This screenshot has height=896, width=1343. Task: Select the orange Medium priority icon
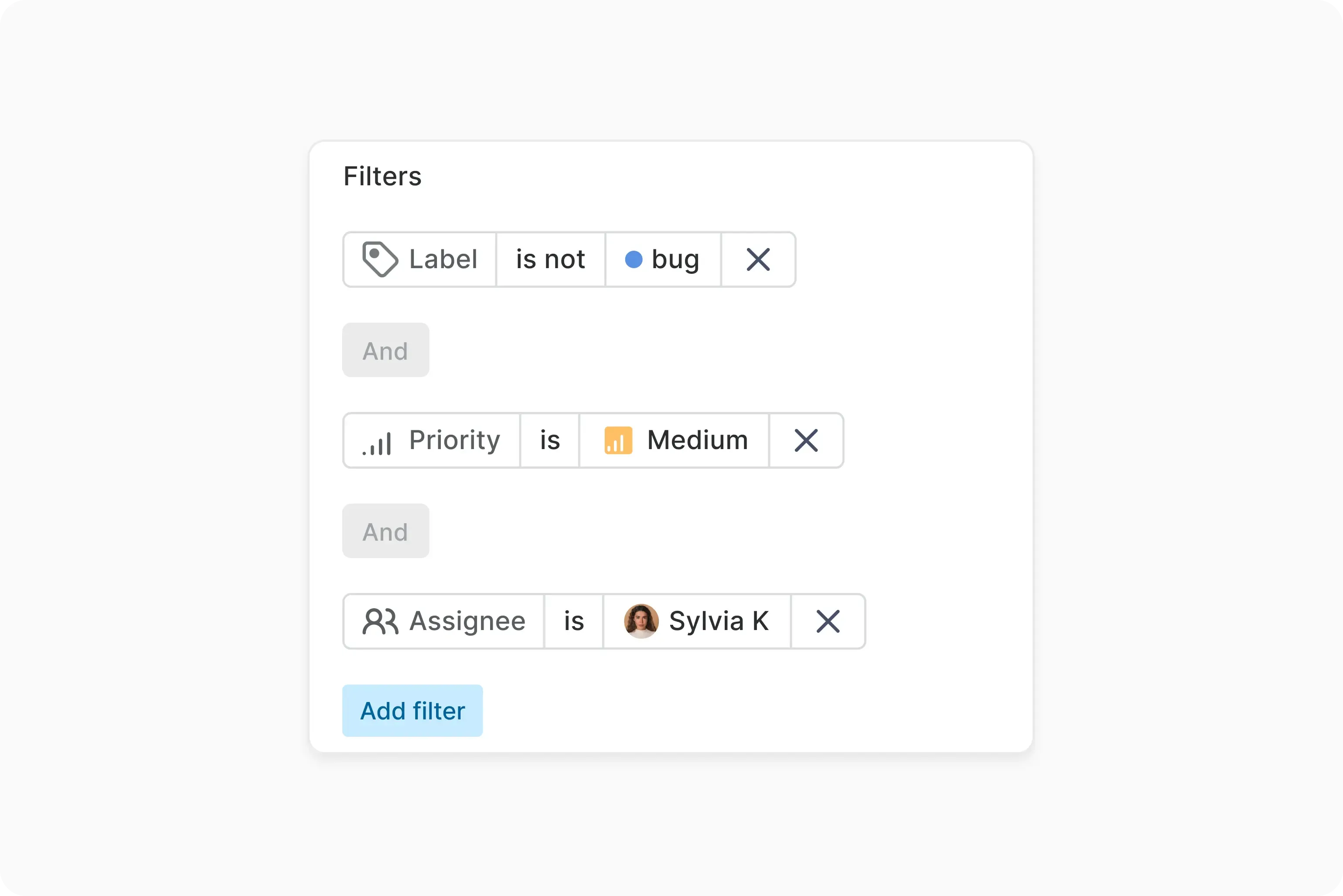(619, 440)
